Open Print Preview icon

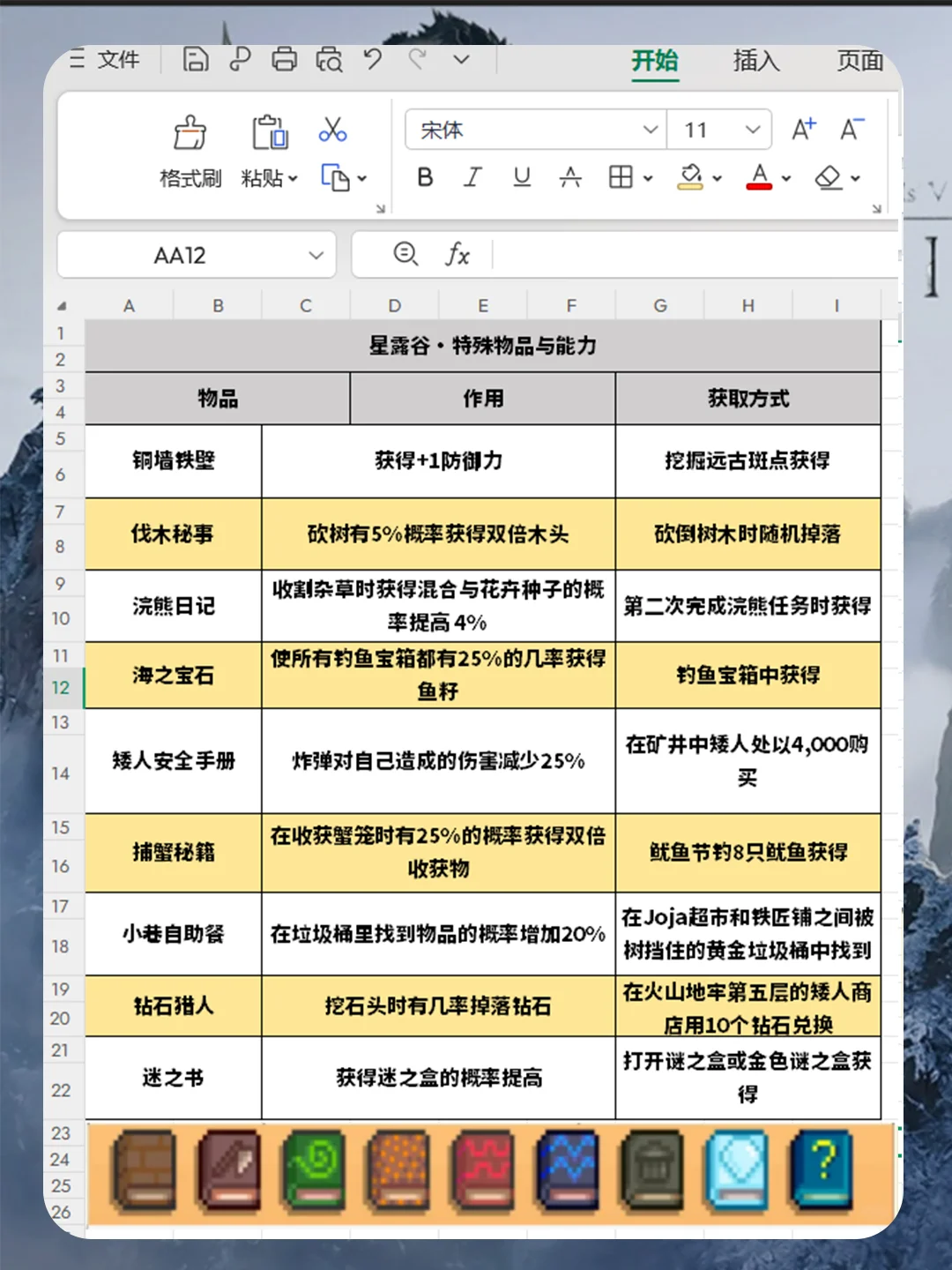pyautogui.click(x=329, y=59)
